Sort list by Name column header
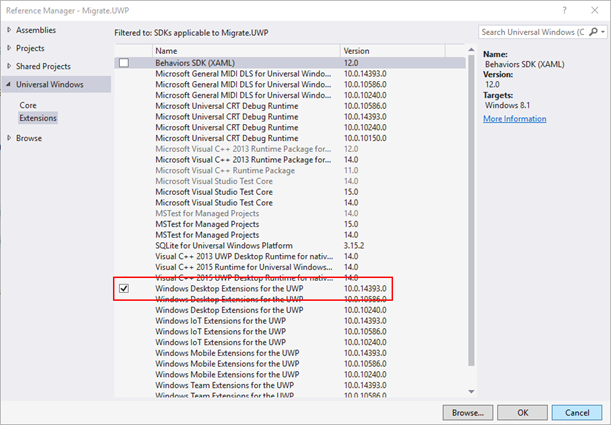Screen dimensions: 611x425 246,51
